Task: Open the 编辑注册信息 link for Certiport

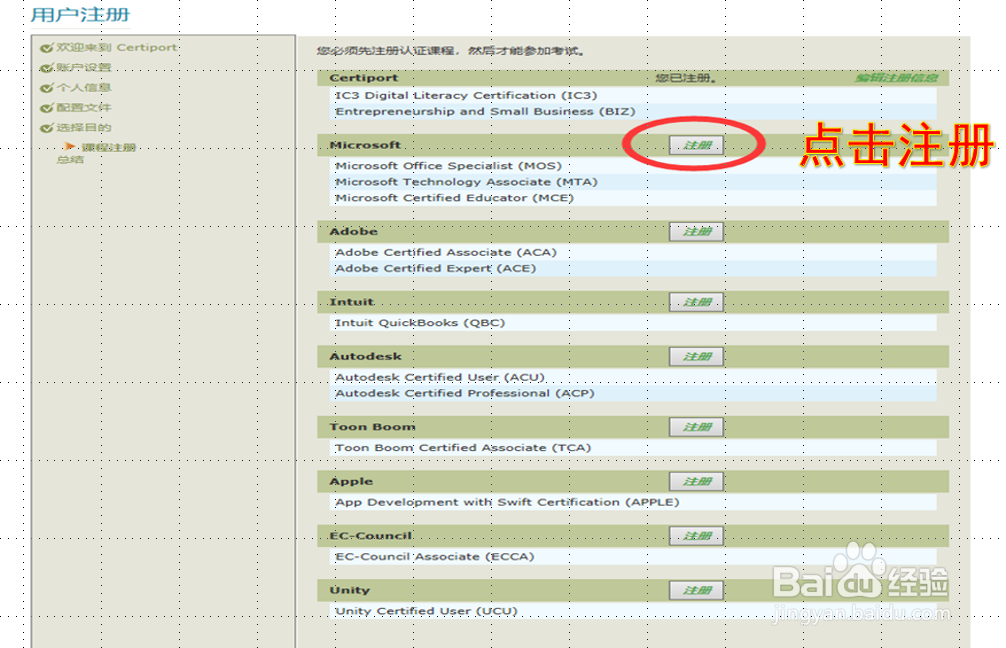Action: pyautogui.click(x=896, y=78)
